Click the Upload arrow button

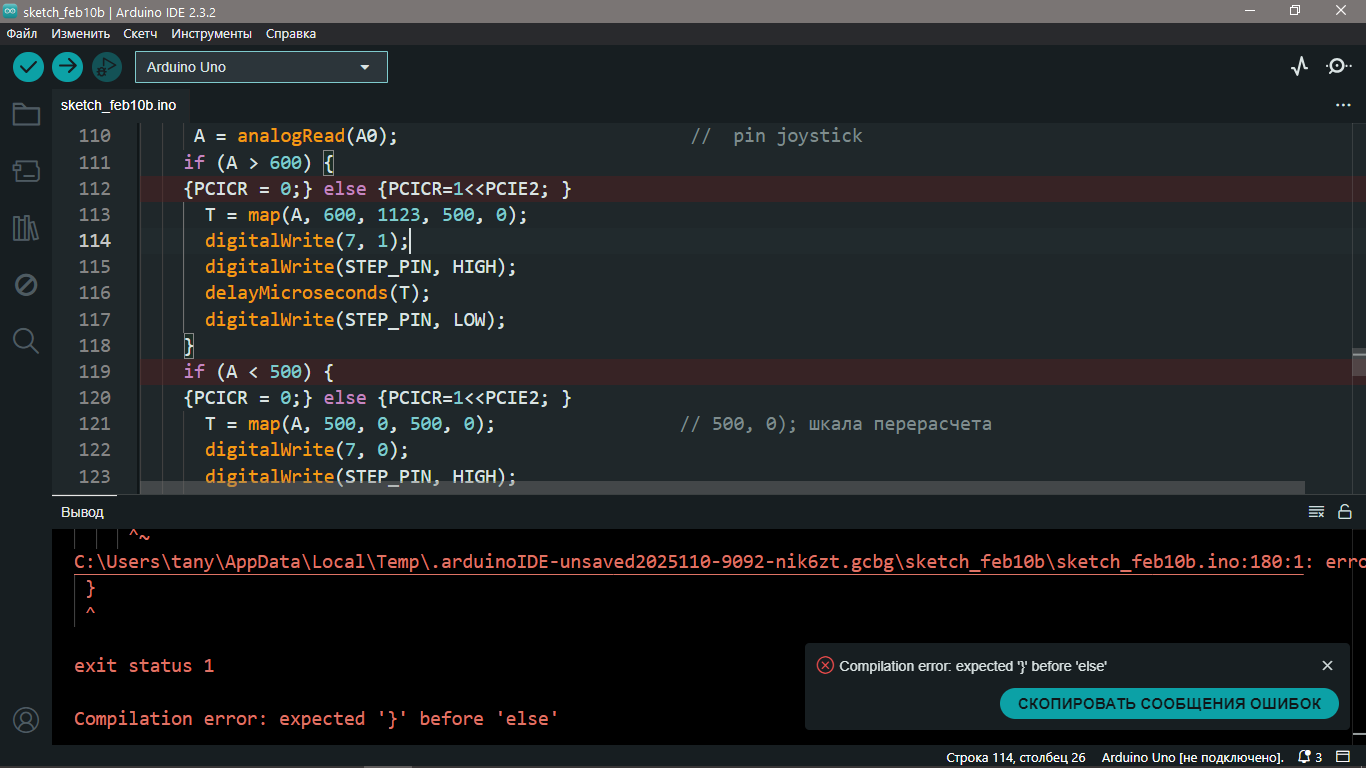[x=67, y=67]
